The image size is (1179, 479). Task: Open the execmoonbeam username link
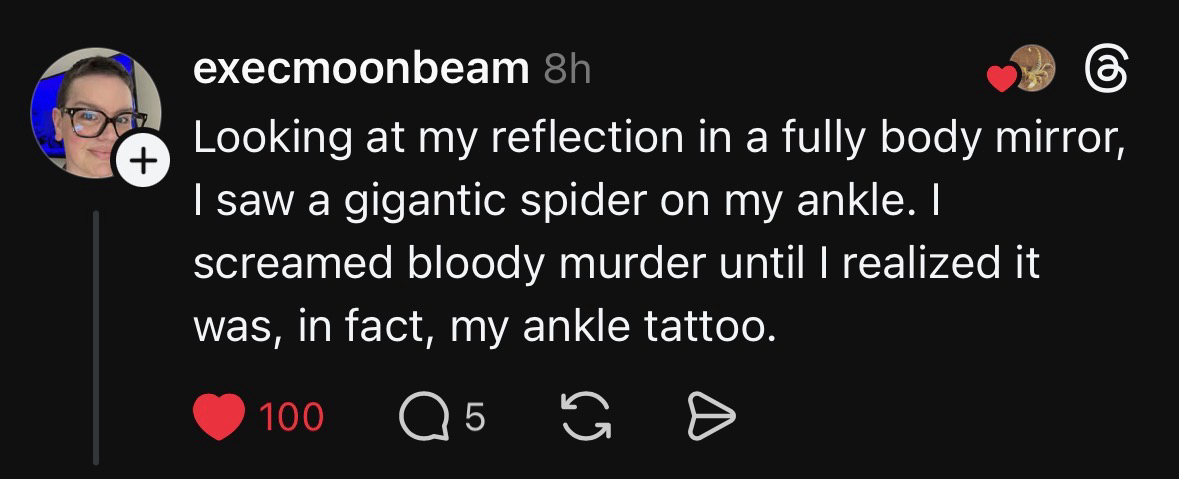361,69
